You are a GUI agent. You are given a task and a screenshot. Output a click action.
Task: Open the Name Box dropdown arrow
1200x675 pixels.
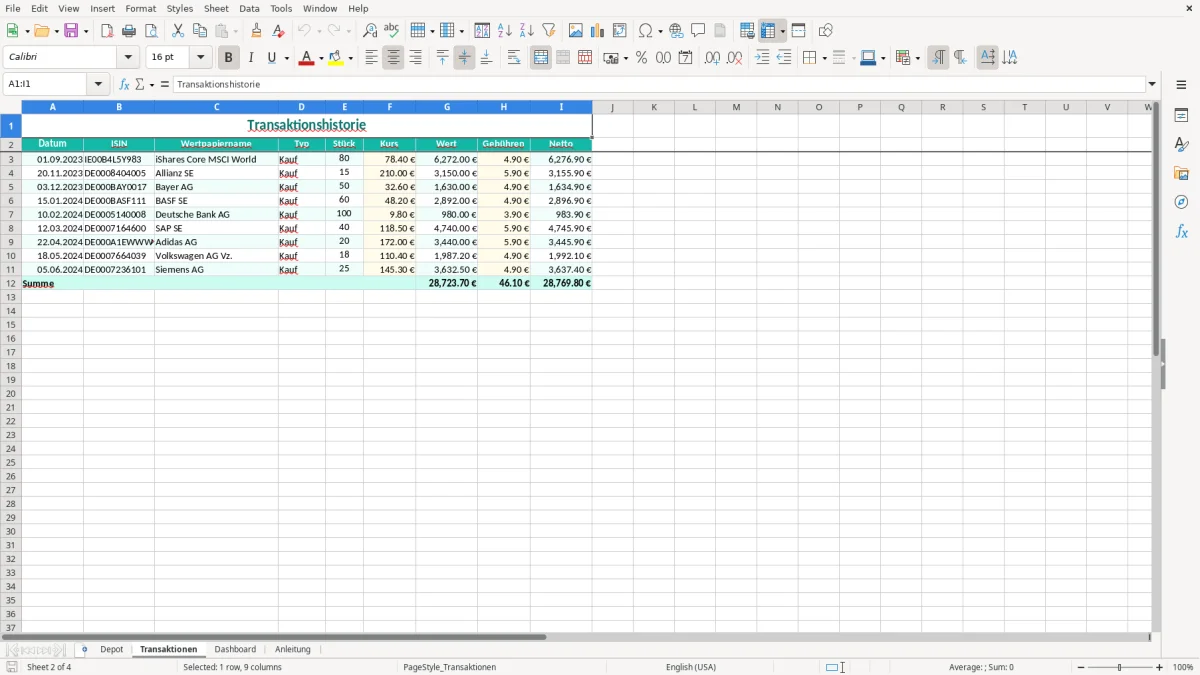98,85
